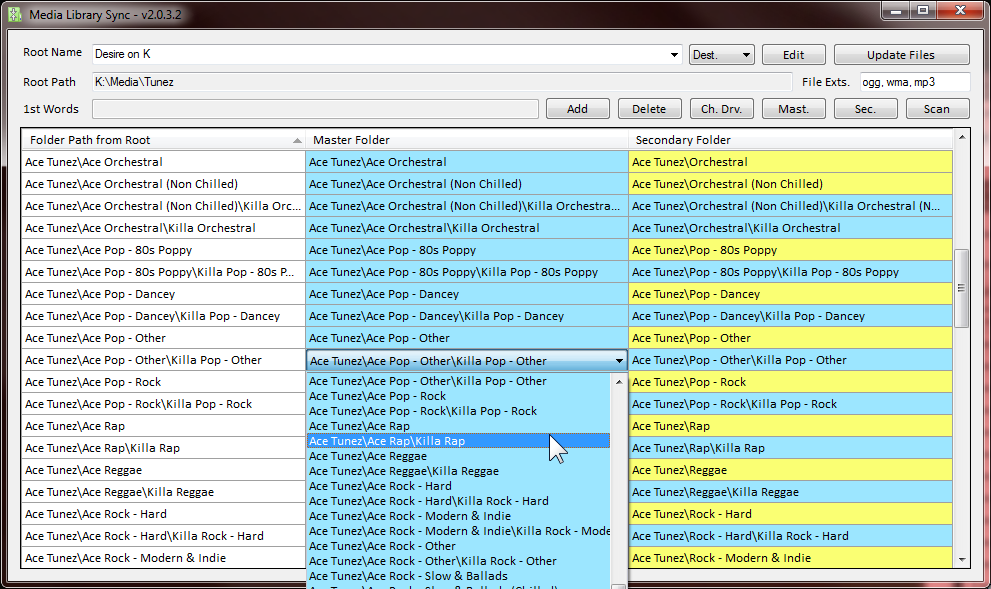Click 'Ace Tunez\Ace Rock - Hard' Folder Path cell

click(163, 514)
